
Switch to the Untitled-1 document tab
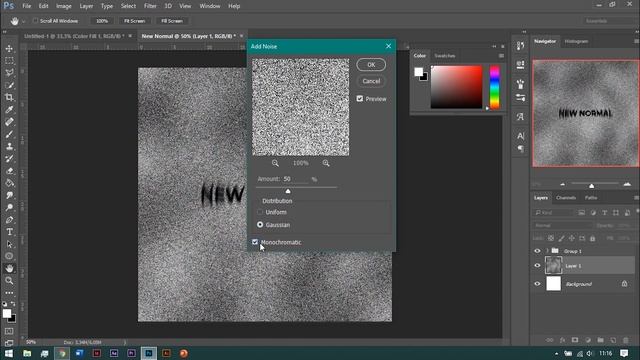coord(74,36)
